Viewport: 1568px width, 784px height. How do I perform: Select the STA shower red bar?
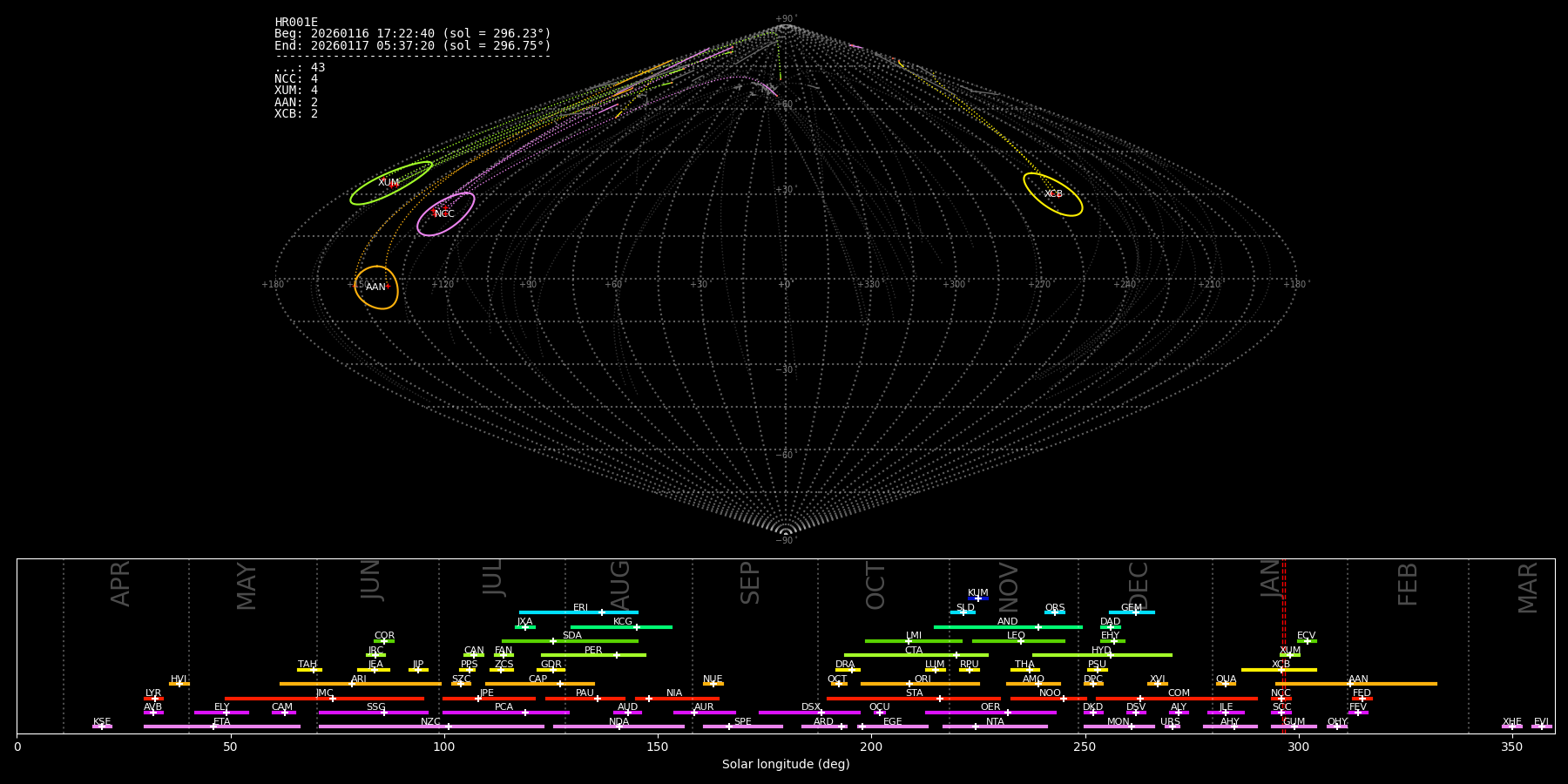[913, 698]
